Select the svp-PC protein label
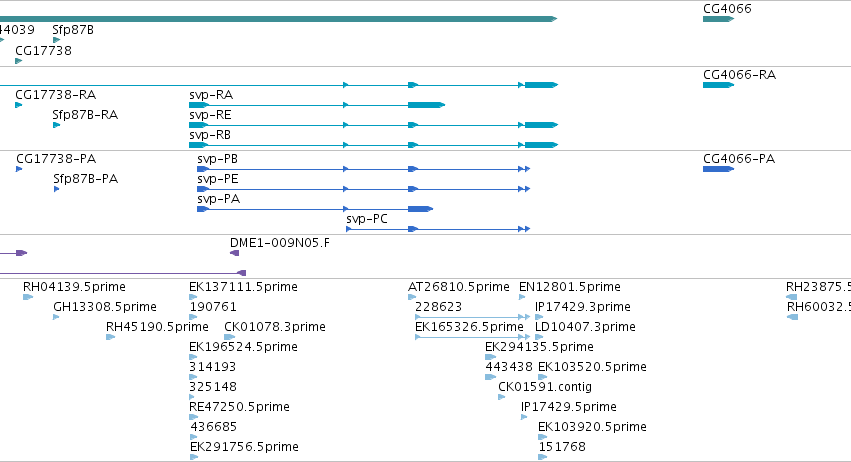851x462 pixels. [x=367, y=219]
